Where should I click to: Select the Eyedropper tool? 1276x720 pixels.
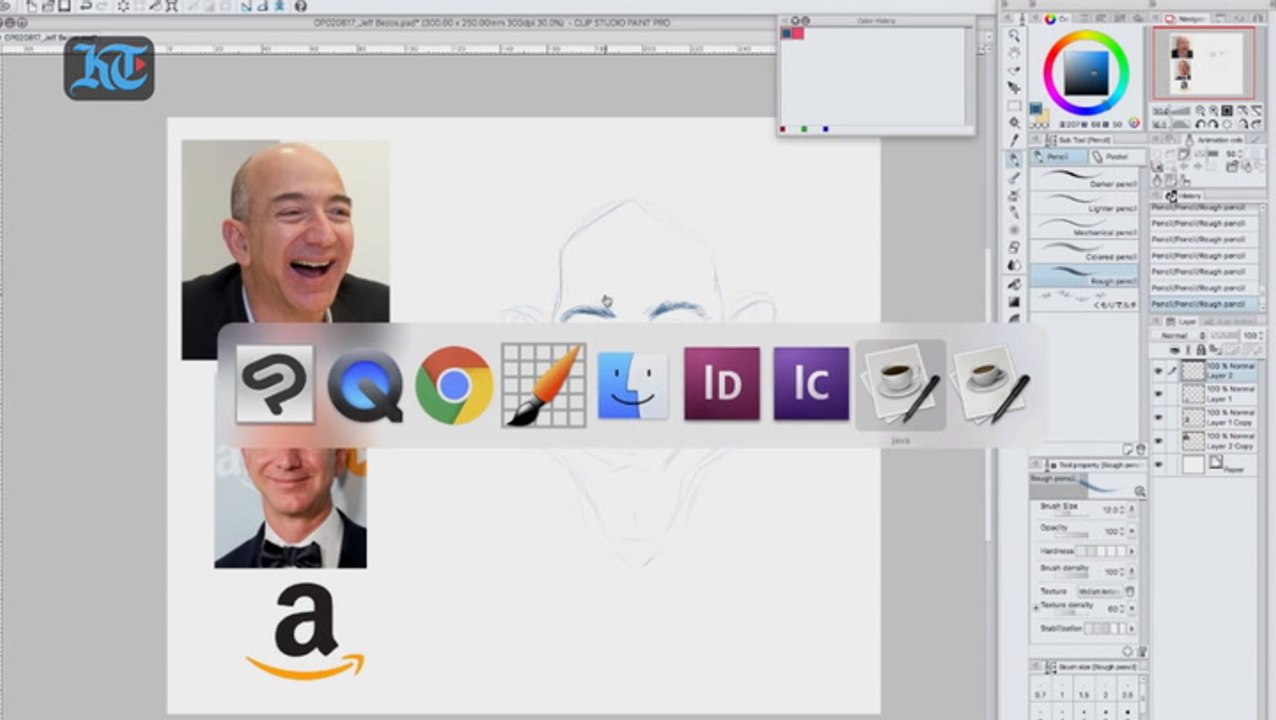pos(1014,140)
